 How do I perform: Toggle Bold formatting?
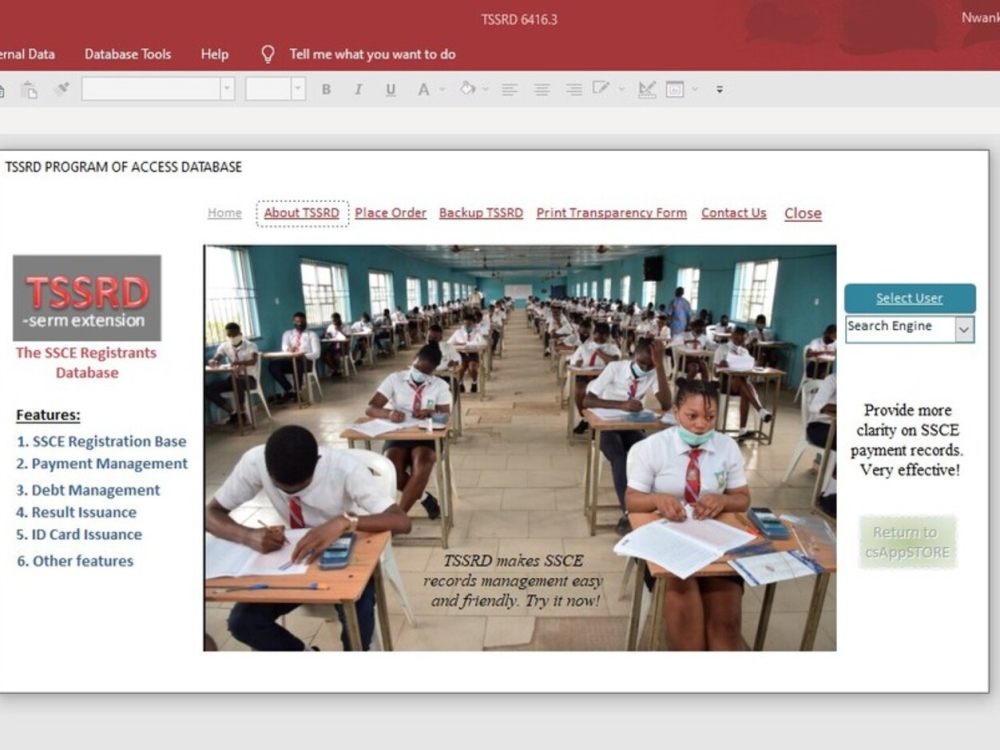click(326, 89)
